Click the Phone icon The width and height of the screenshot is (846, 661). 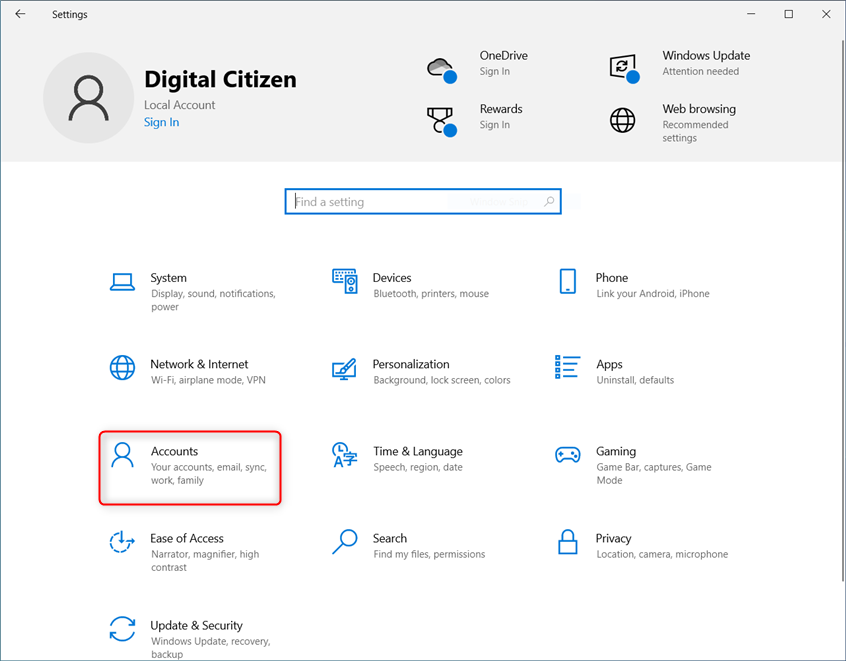point(568,281)
